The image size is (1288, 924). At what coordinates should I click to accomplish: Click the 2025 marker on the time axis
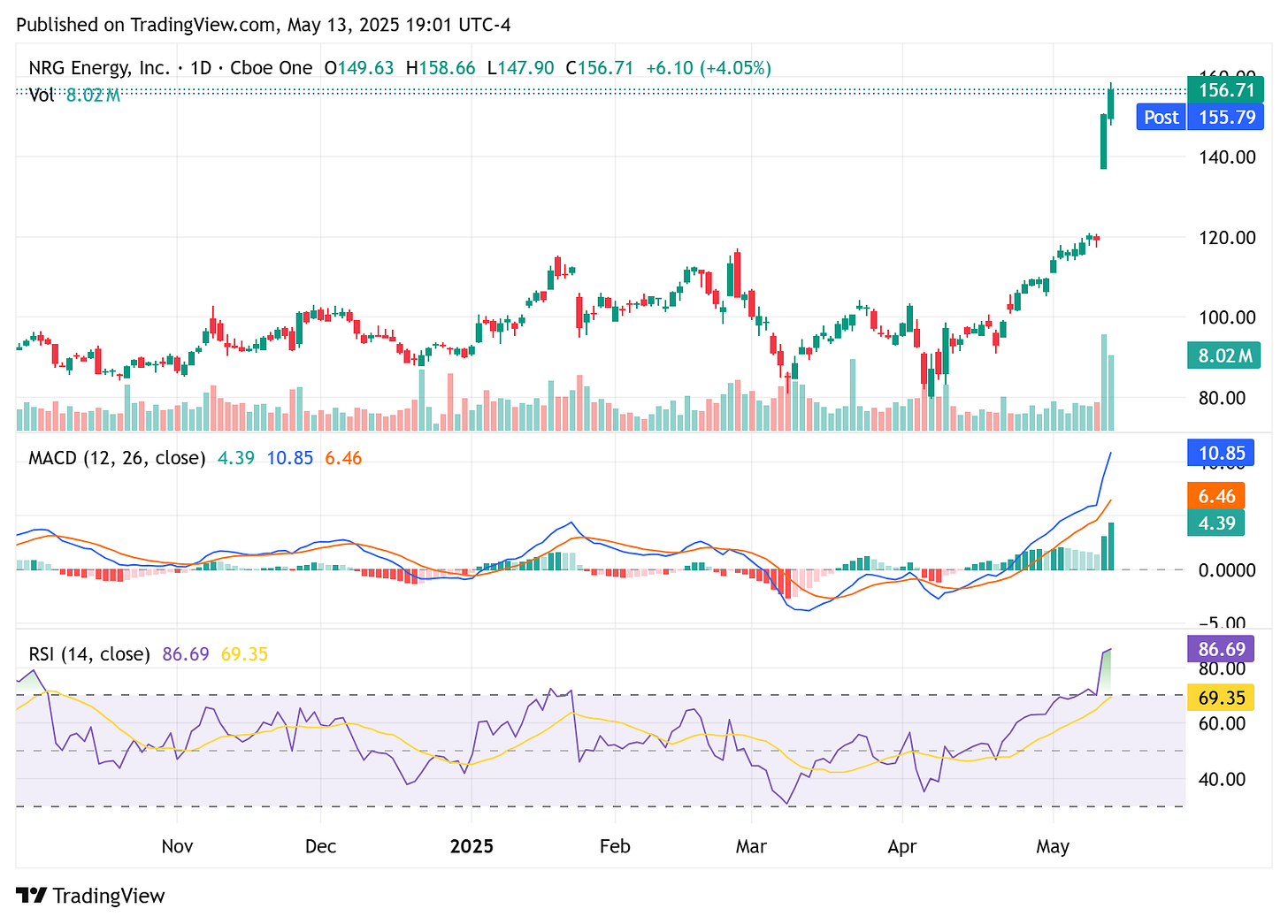point(472,846)
